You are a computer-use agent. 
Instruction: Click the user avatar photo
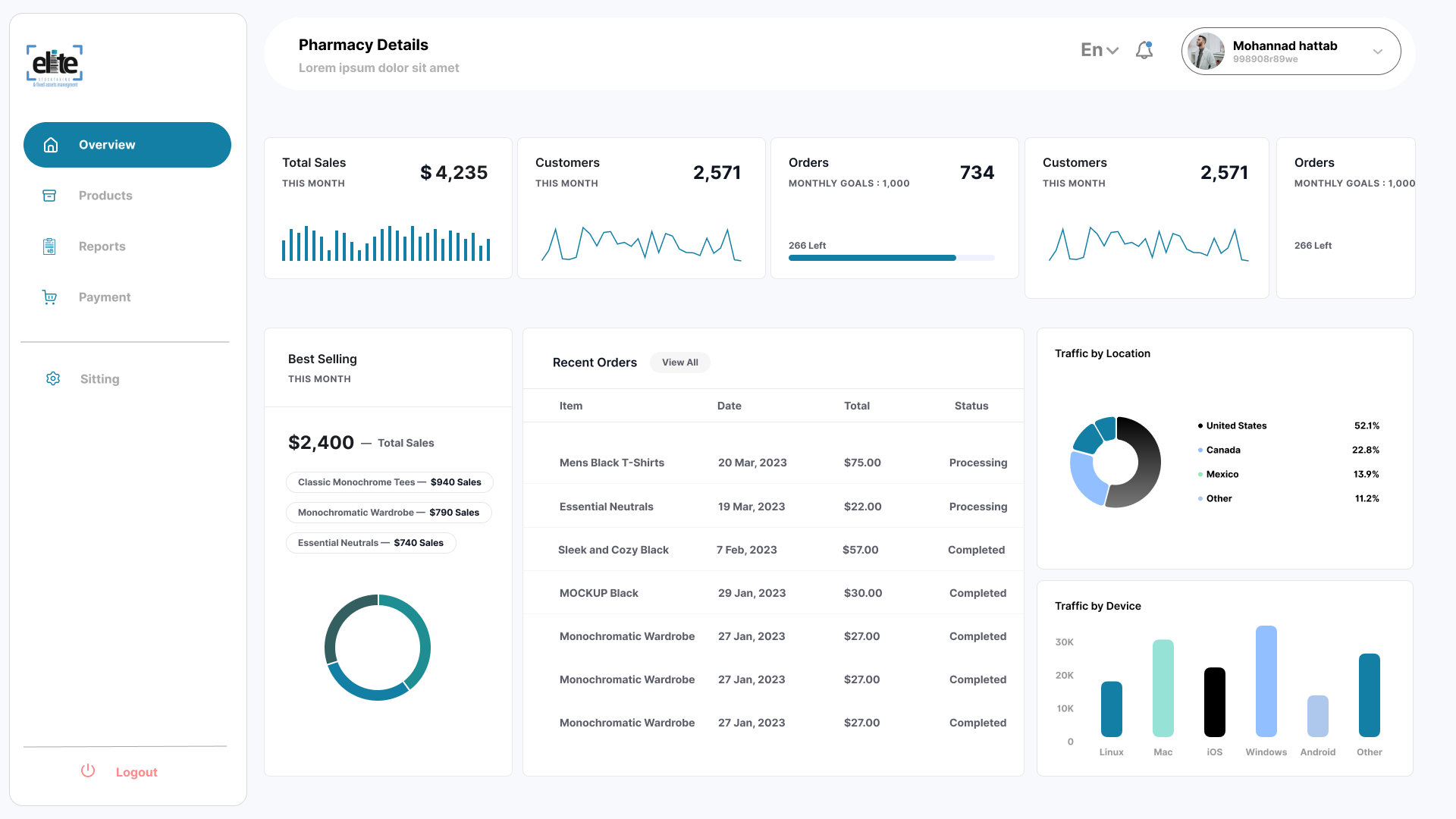1206,52
